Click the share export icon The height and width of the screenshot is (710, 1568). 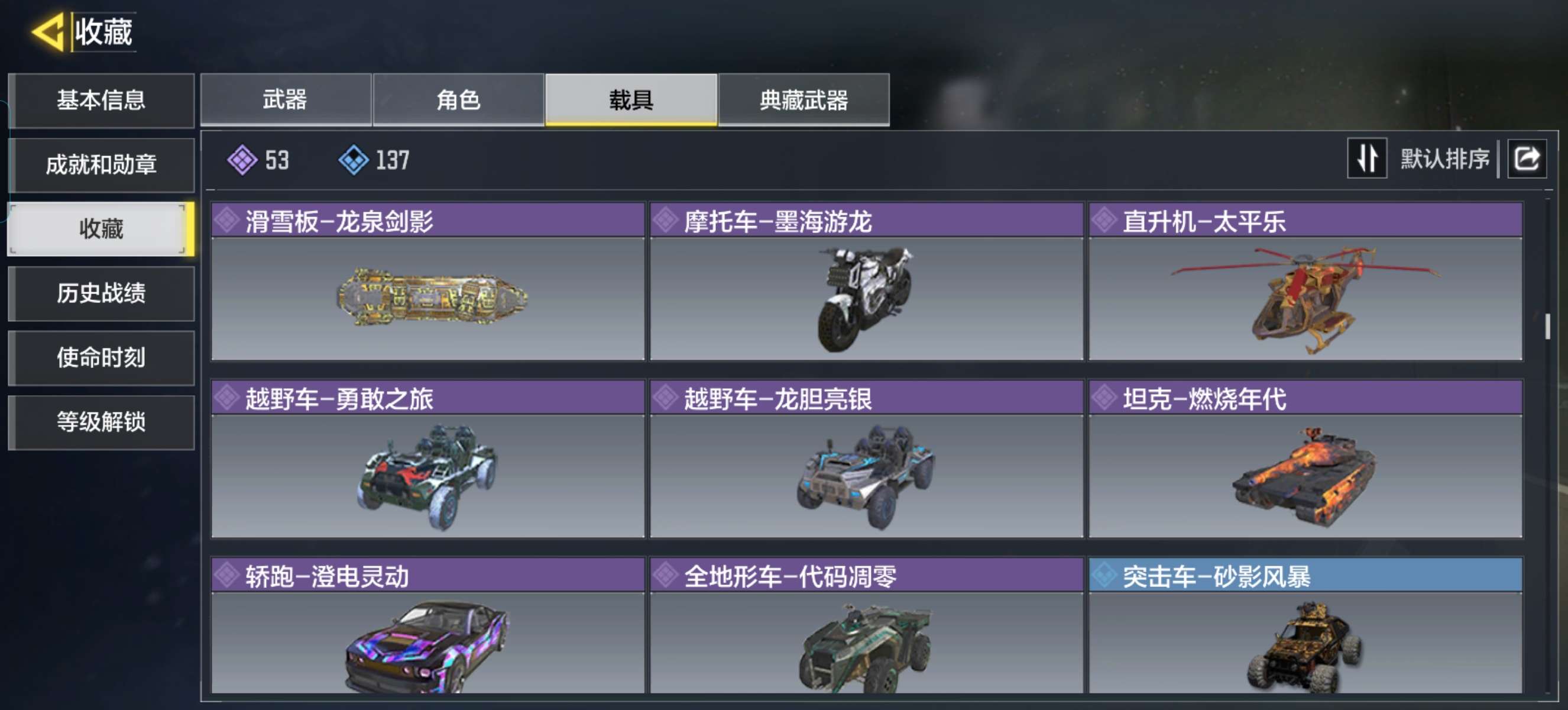(x=1526, y=159)
